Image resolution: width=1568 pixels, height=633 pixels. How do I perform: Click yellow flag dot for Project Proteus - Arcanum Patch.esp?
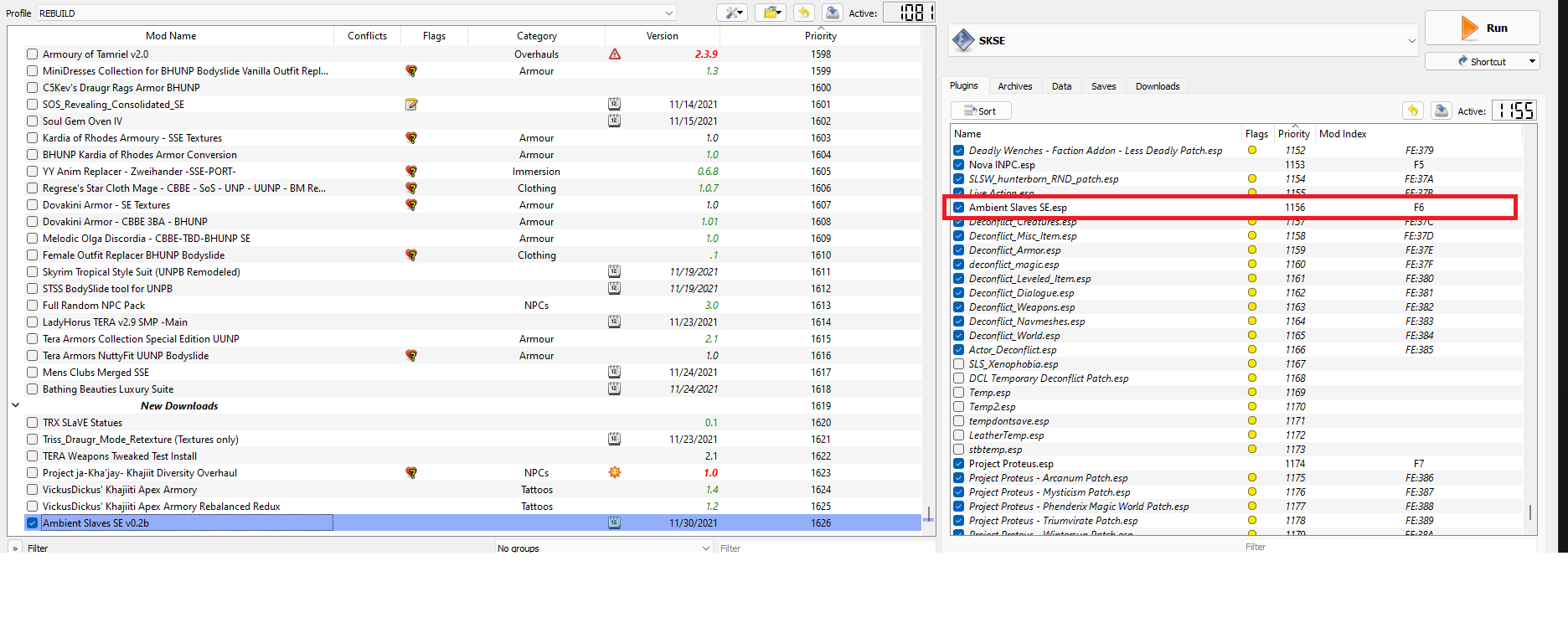click(1252, 477)
